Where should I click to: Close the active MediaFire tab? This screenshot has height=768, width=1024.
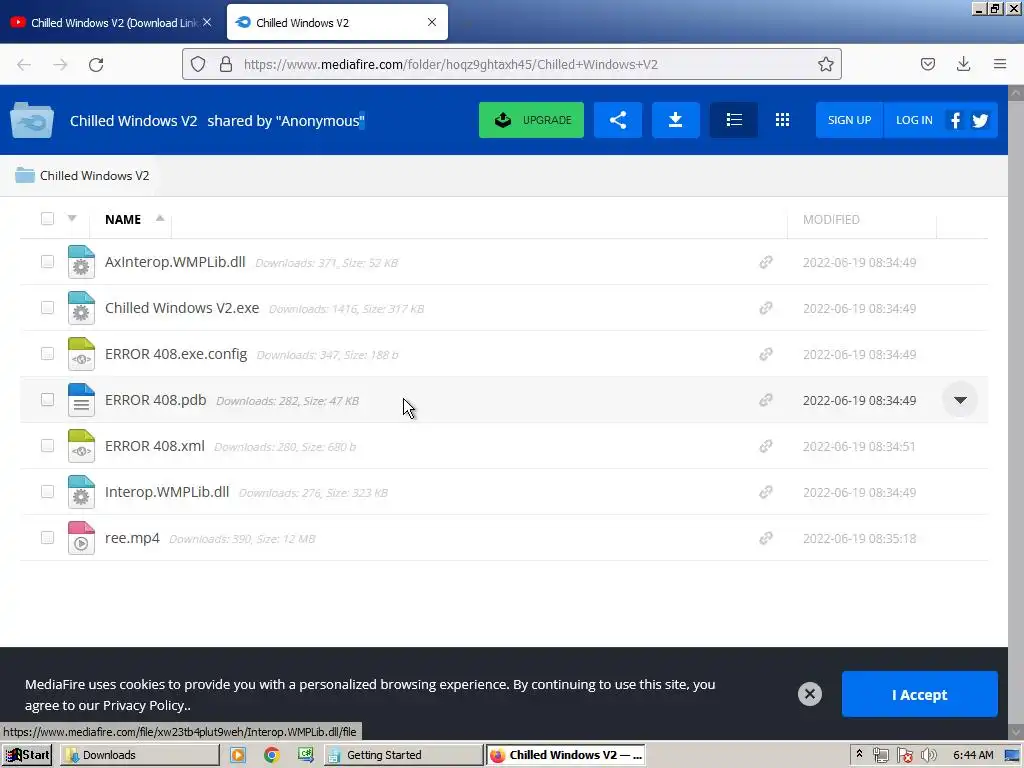click(x=432, y=22)
